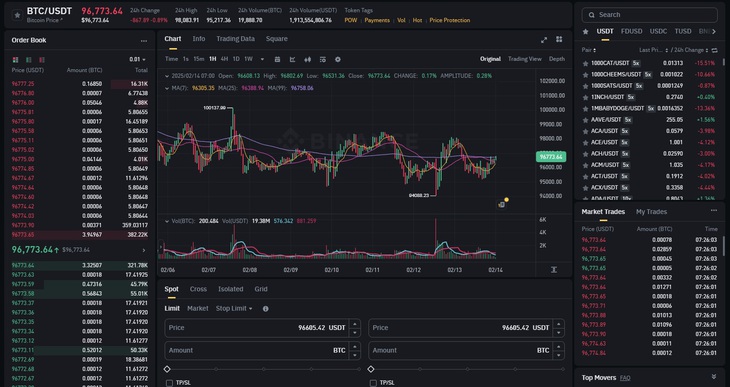
Task: Sort the market list by Pair
Action: click(x=588, y=50)
